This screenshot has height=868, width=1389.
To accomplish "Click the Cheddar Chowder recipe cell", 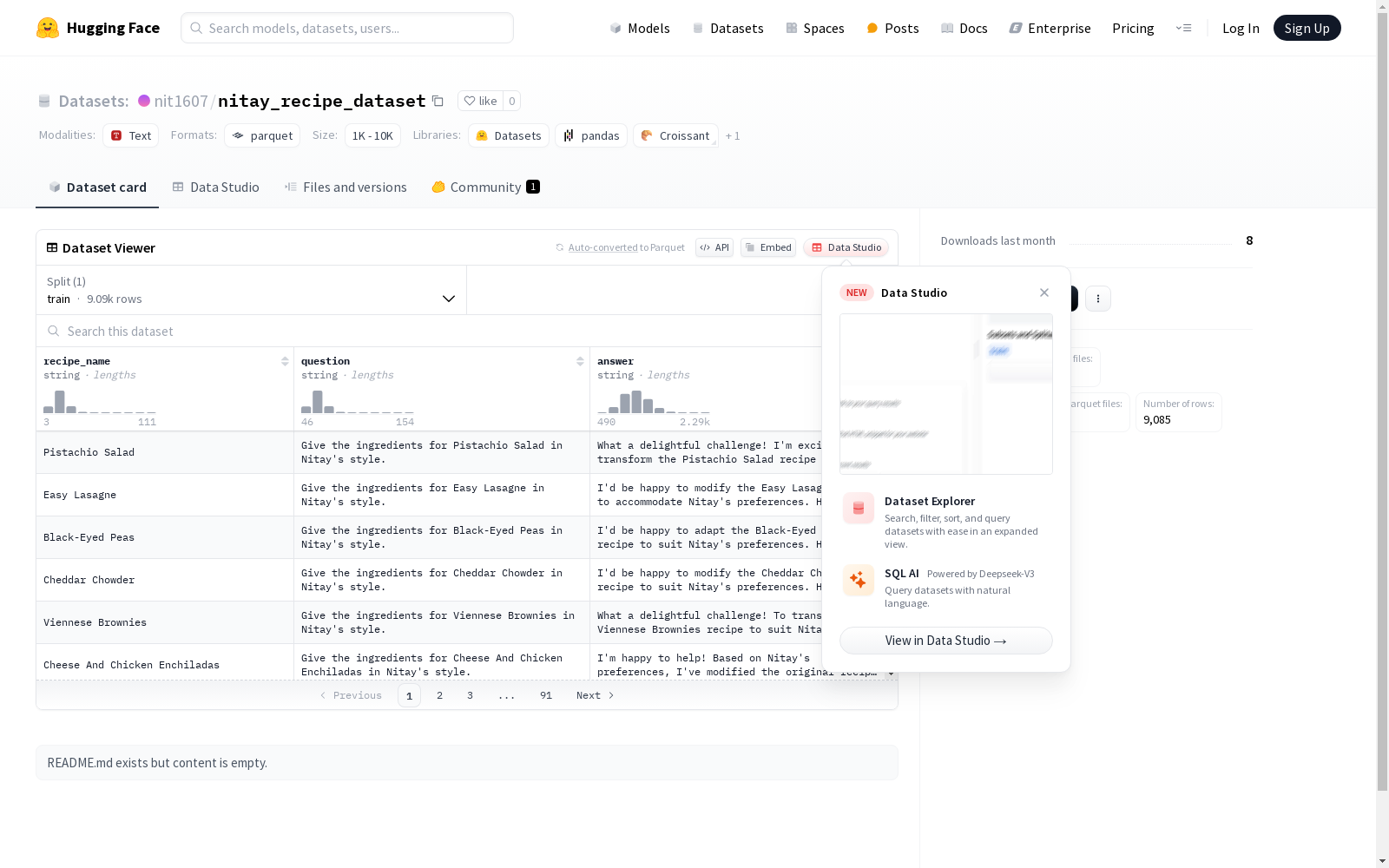I will point(165,580).
